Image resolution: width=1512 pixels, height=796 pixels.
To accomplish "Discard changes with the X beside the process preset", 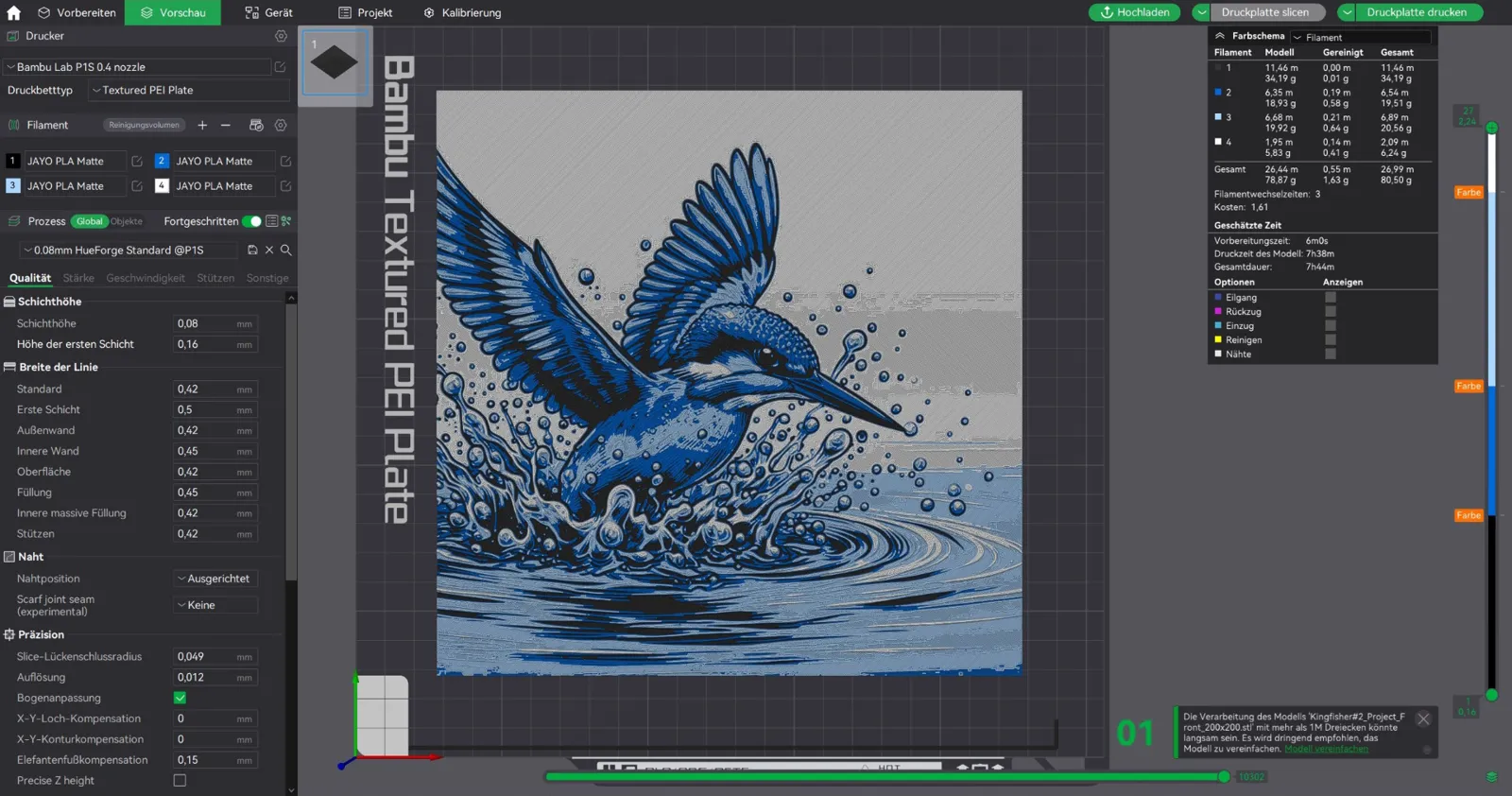I will pos(269,251).
